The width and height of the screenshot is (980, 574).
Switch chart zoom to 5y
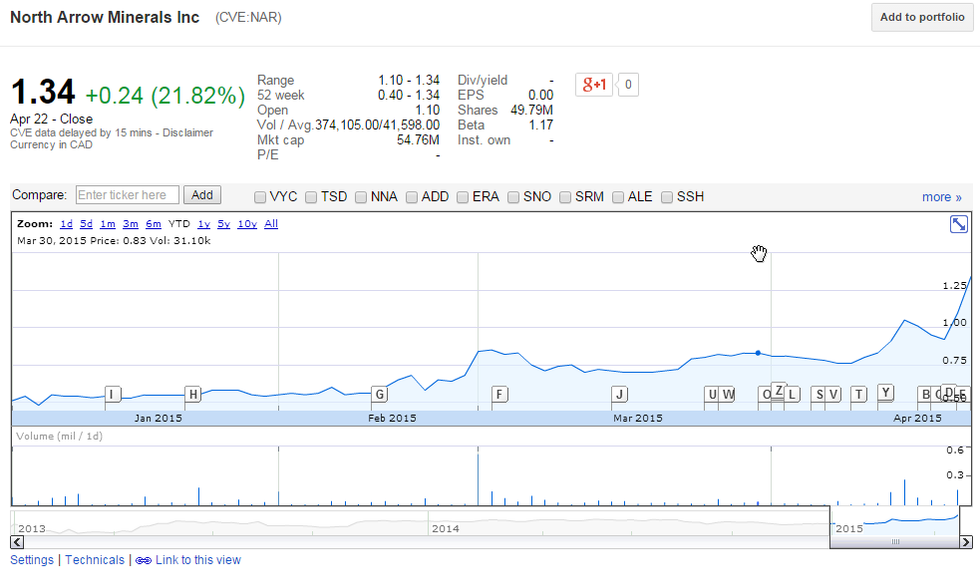coord(224,224)
